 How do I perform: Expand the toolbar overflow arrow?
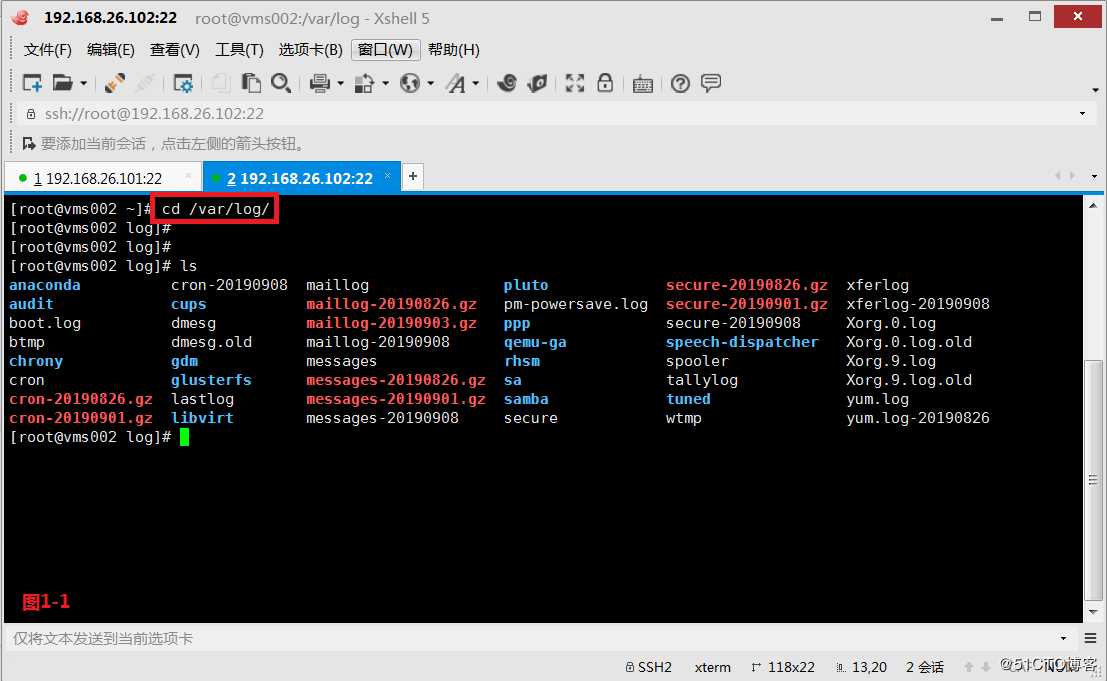[1095, 90]
